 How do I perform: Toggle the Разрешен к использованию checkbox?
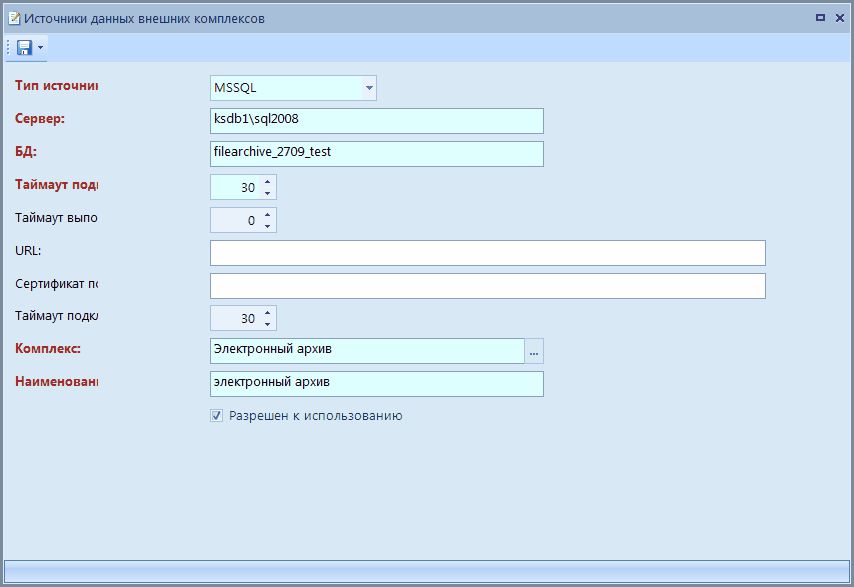point(216,416)
